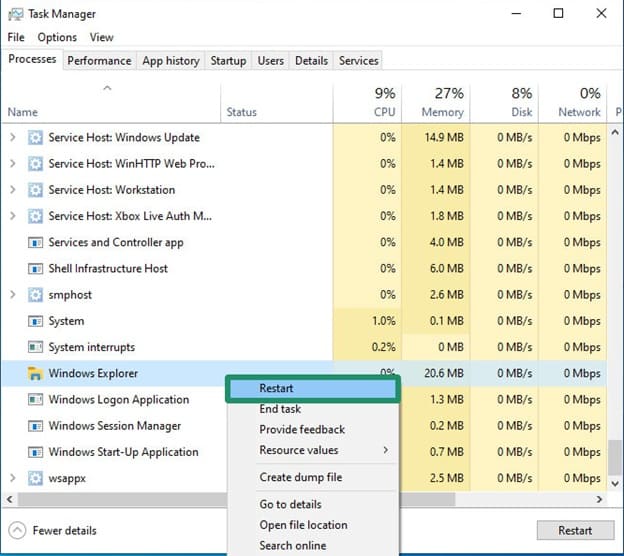Screen dimensions: 624x556
Task: Click the Service Host: Xbox Live Auth gear icon
Action: 35,217
